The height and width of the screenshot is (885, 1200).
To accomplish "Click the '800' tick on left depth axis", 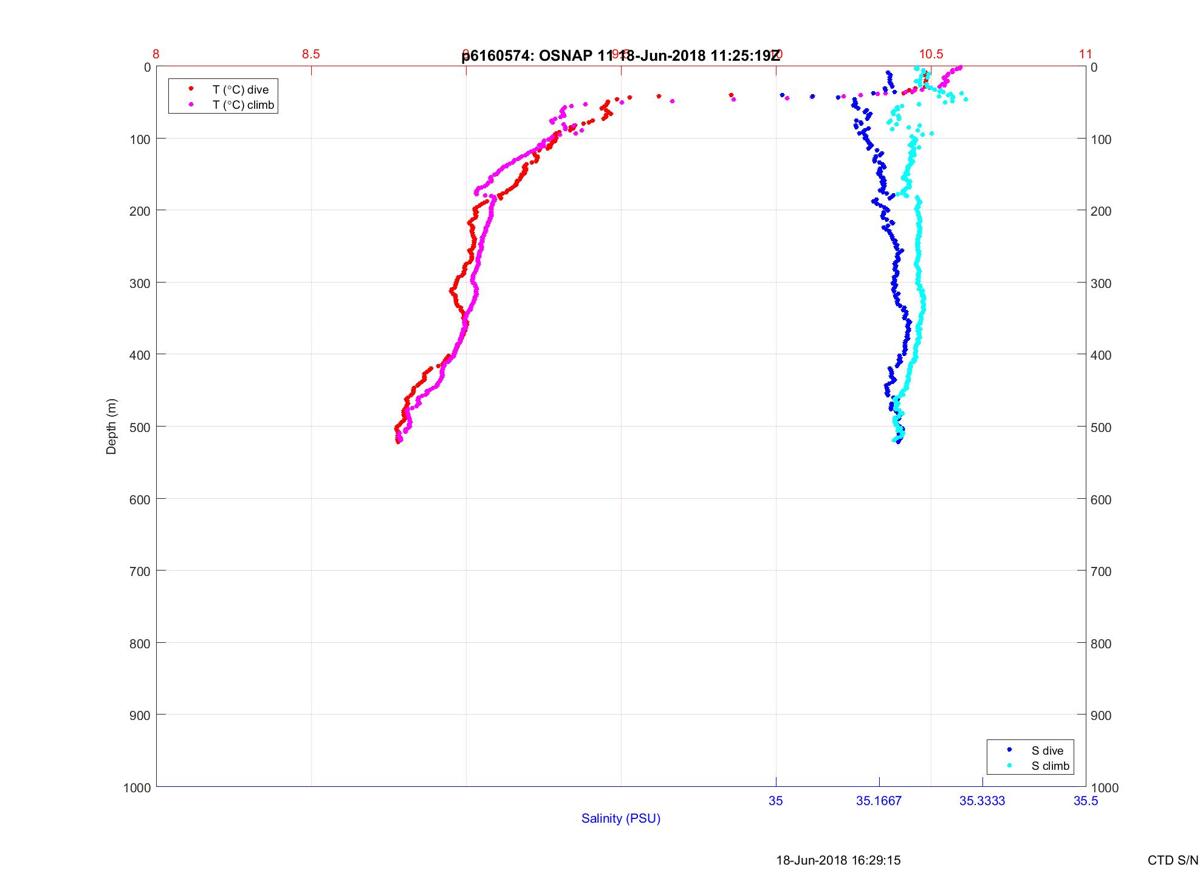I will [x=140, y=643].
